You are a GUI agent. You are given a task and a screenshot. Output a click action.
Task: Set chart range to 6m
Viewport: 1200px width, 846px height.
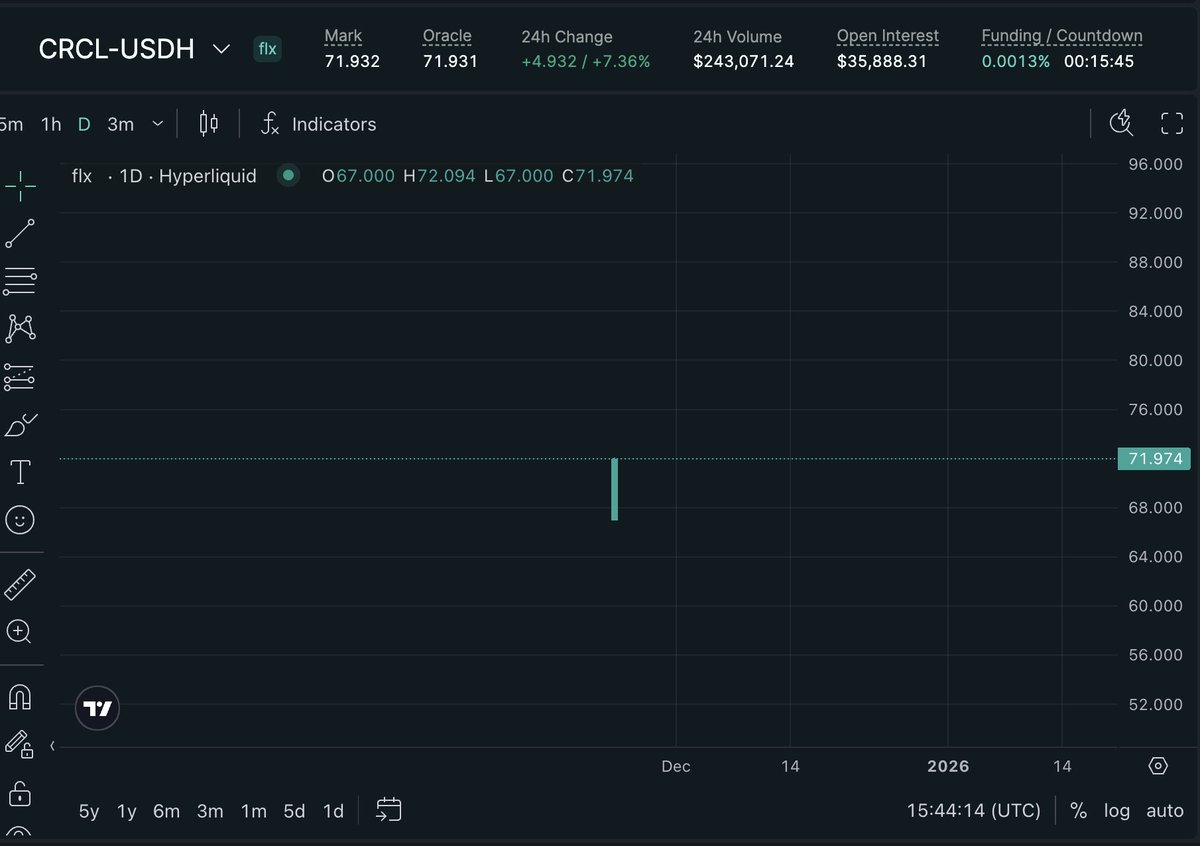pos(166,811)
